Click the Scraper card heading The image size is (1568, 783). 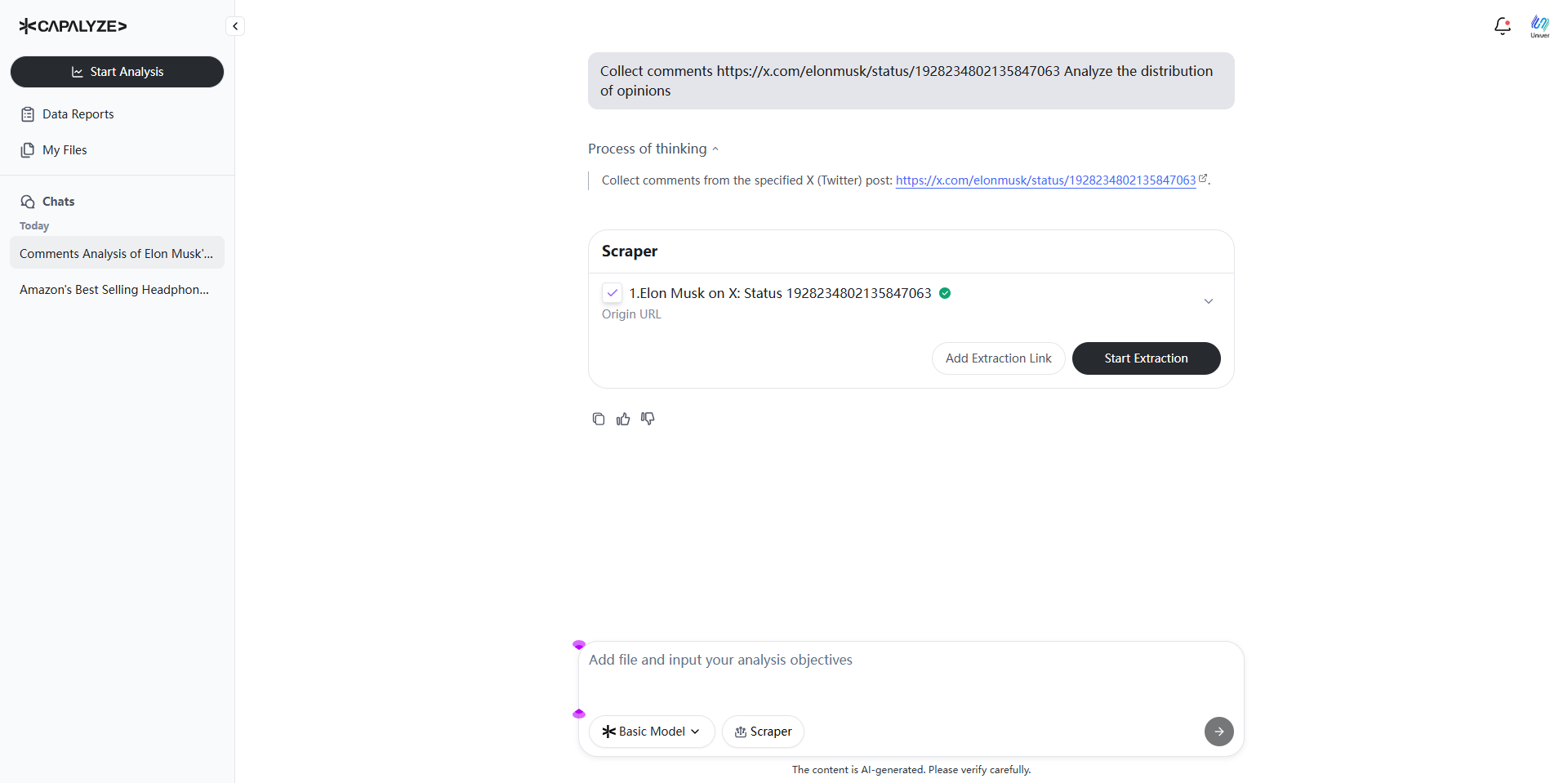630,251
